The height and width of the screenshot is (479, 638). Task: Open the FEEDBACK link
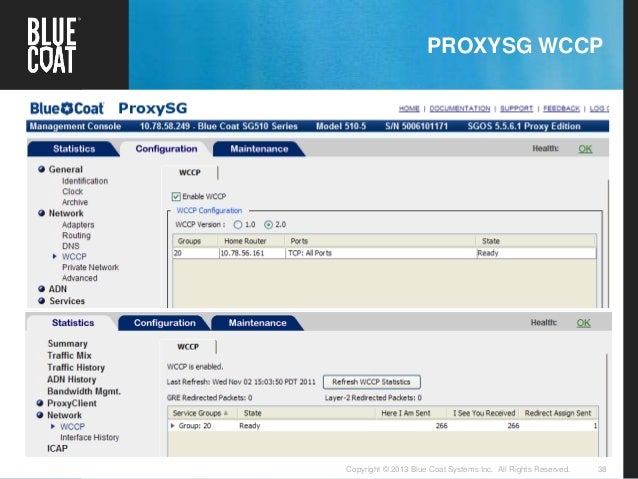point(561,109)
